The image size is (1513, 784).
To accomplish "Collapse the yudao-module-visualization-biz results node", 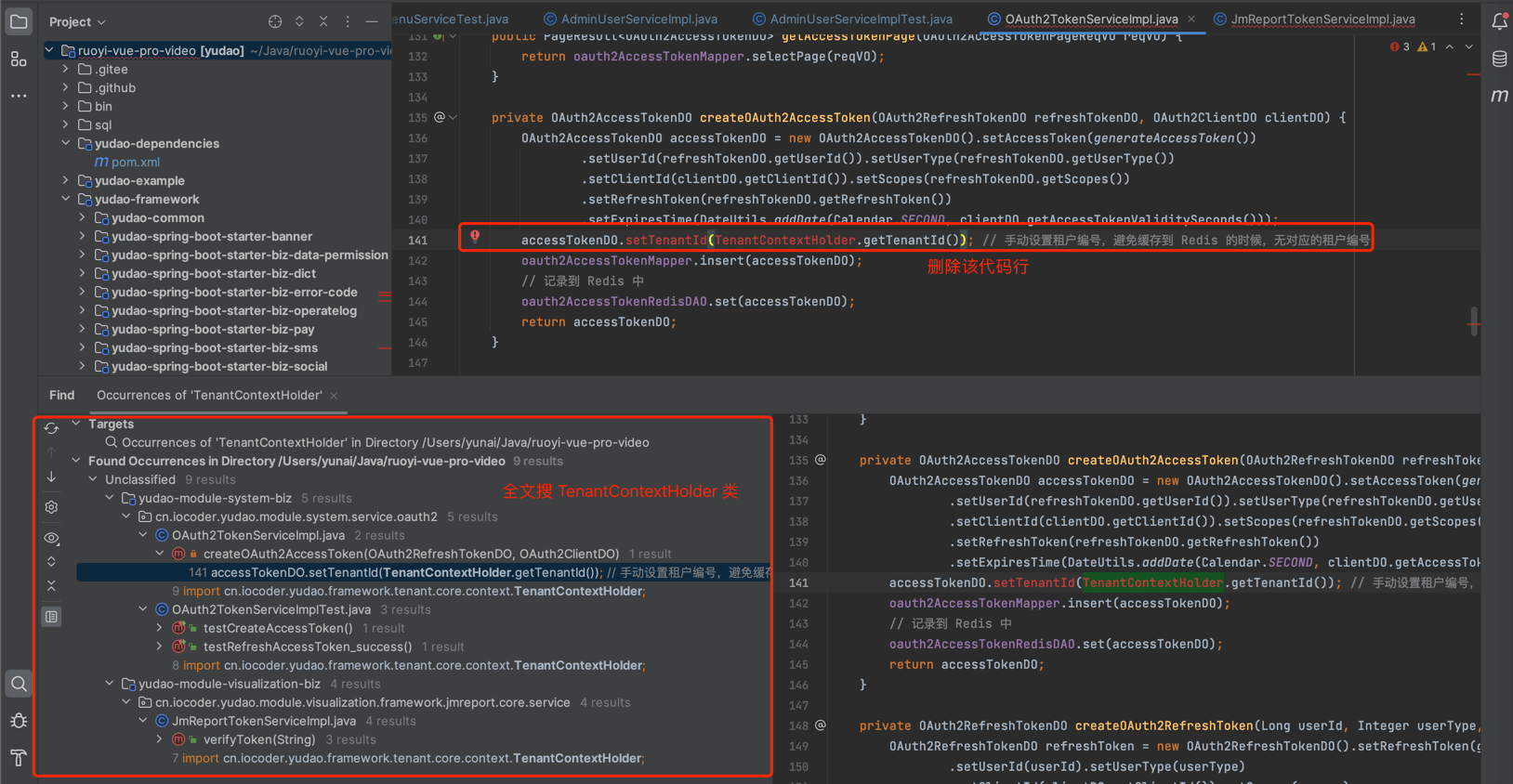I will [110, 684].
